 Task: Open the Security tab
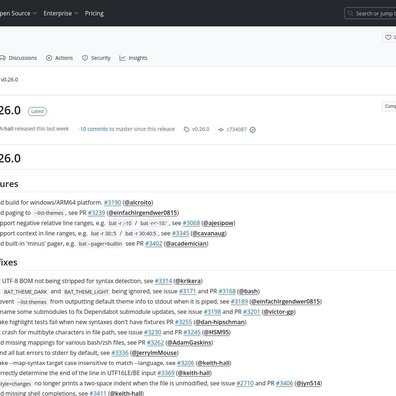click(x=96, y=58)
